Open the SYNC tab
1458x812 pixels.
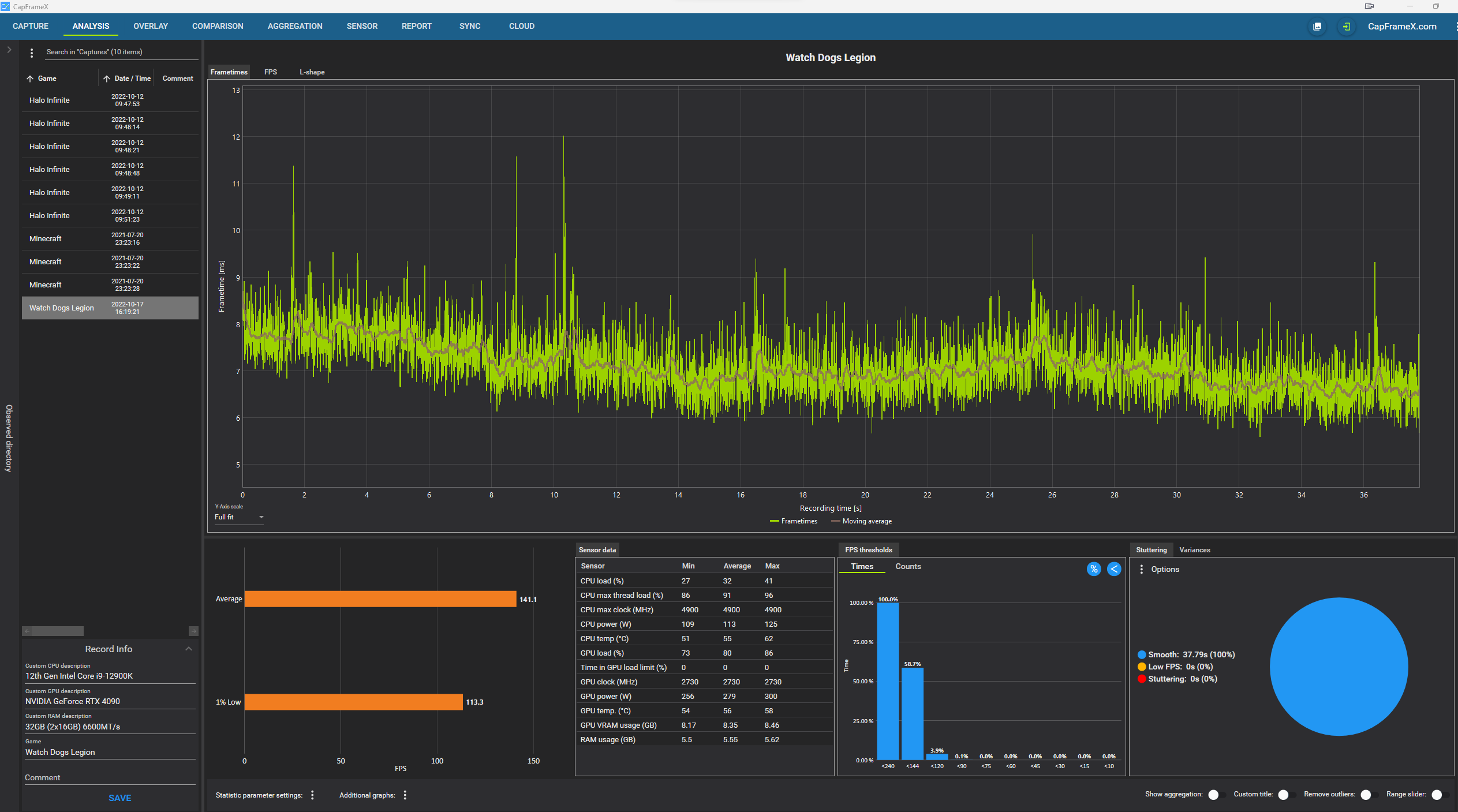(470, 26)
